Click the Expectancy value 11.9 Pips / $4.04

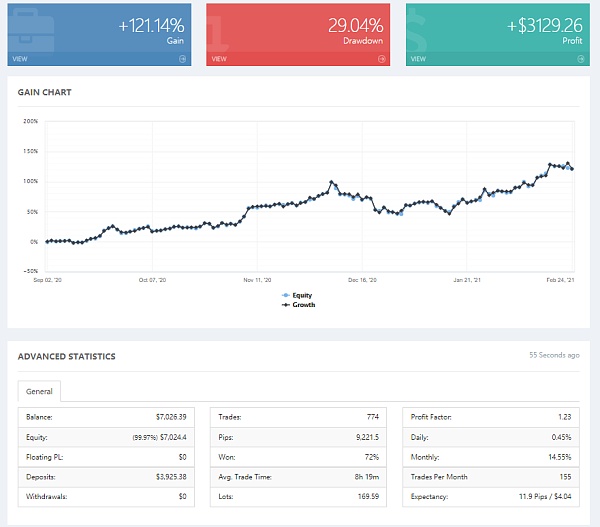[x=545, y=497]
